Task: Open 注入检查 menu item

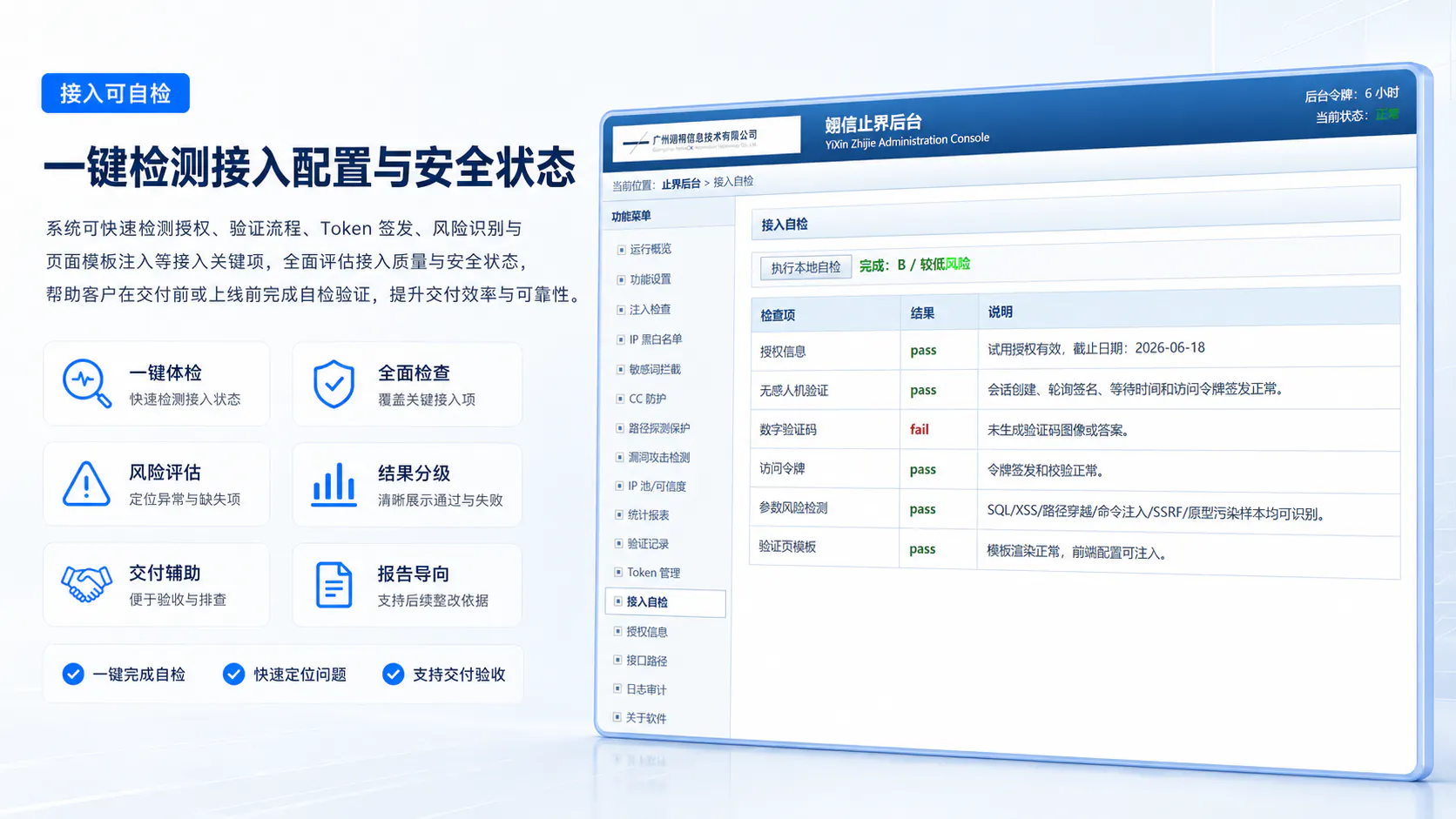Action: pos(650,309)
